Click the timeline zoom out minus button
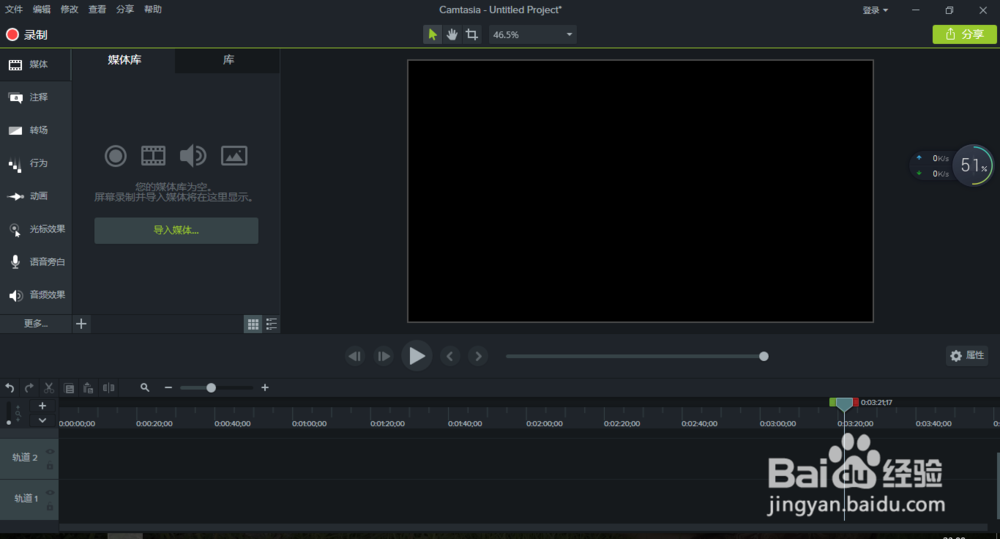 coord(168,388)
